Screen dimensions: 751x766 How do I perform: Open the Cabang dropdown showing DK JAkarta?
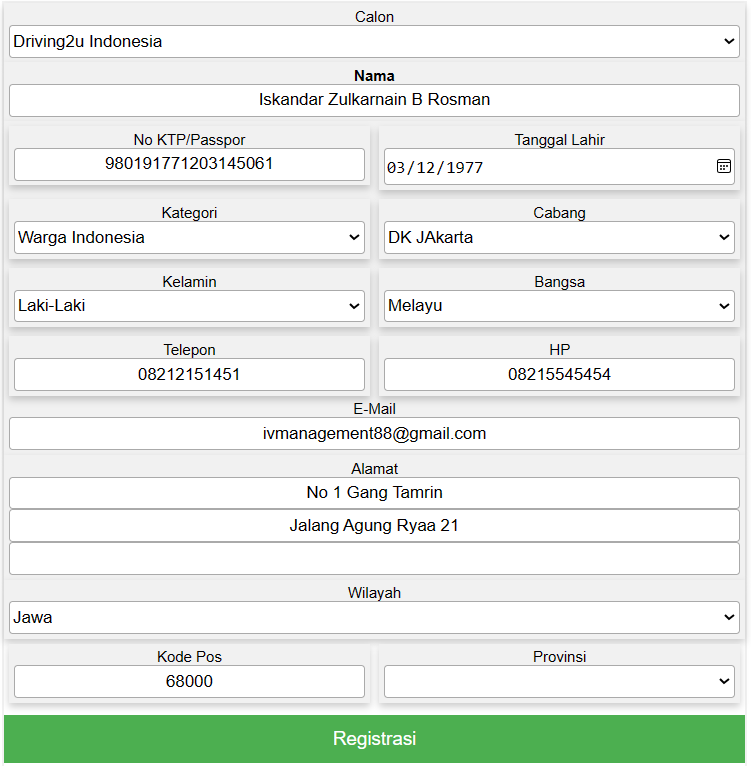coord(559,238)
